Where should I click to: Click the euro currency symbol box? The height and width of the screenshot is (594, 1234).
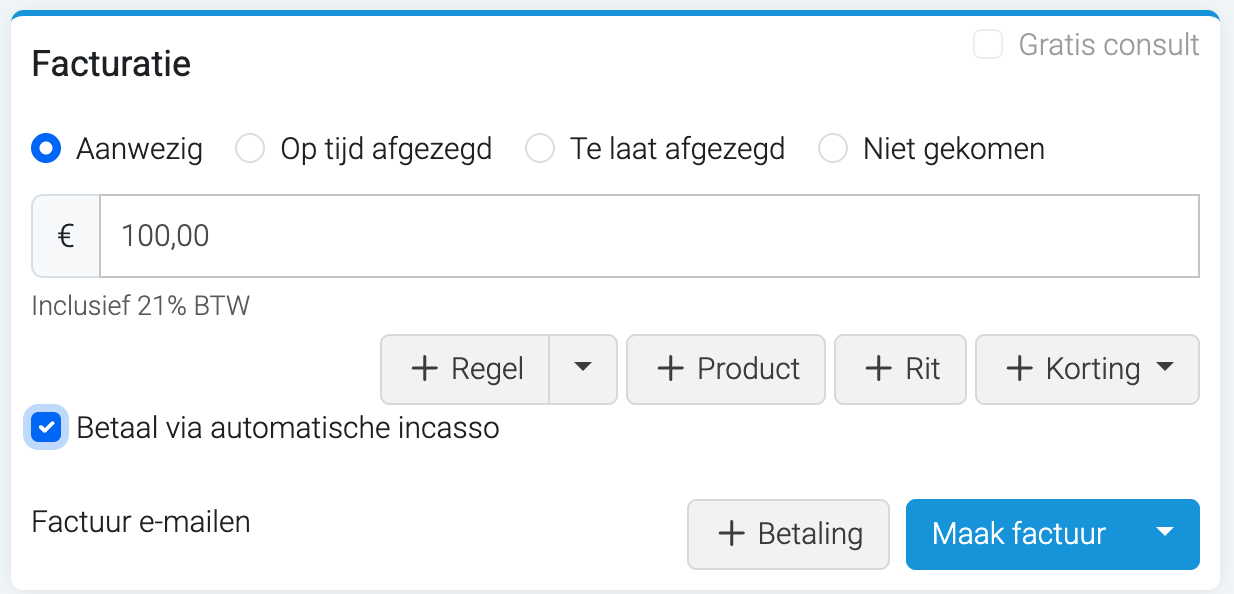click(66, 236)
